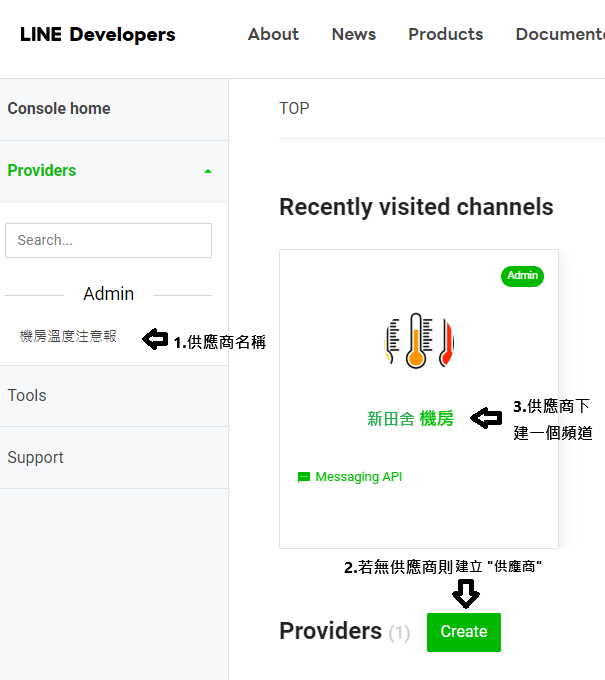This screenshot has width=605, height=680.
Task: Open the About menu item
Action: click(x=273, y=34)
